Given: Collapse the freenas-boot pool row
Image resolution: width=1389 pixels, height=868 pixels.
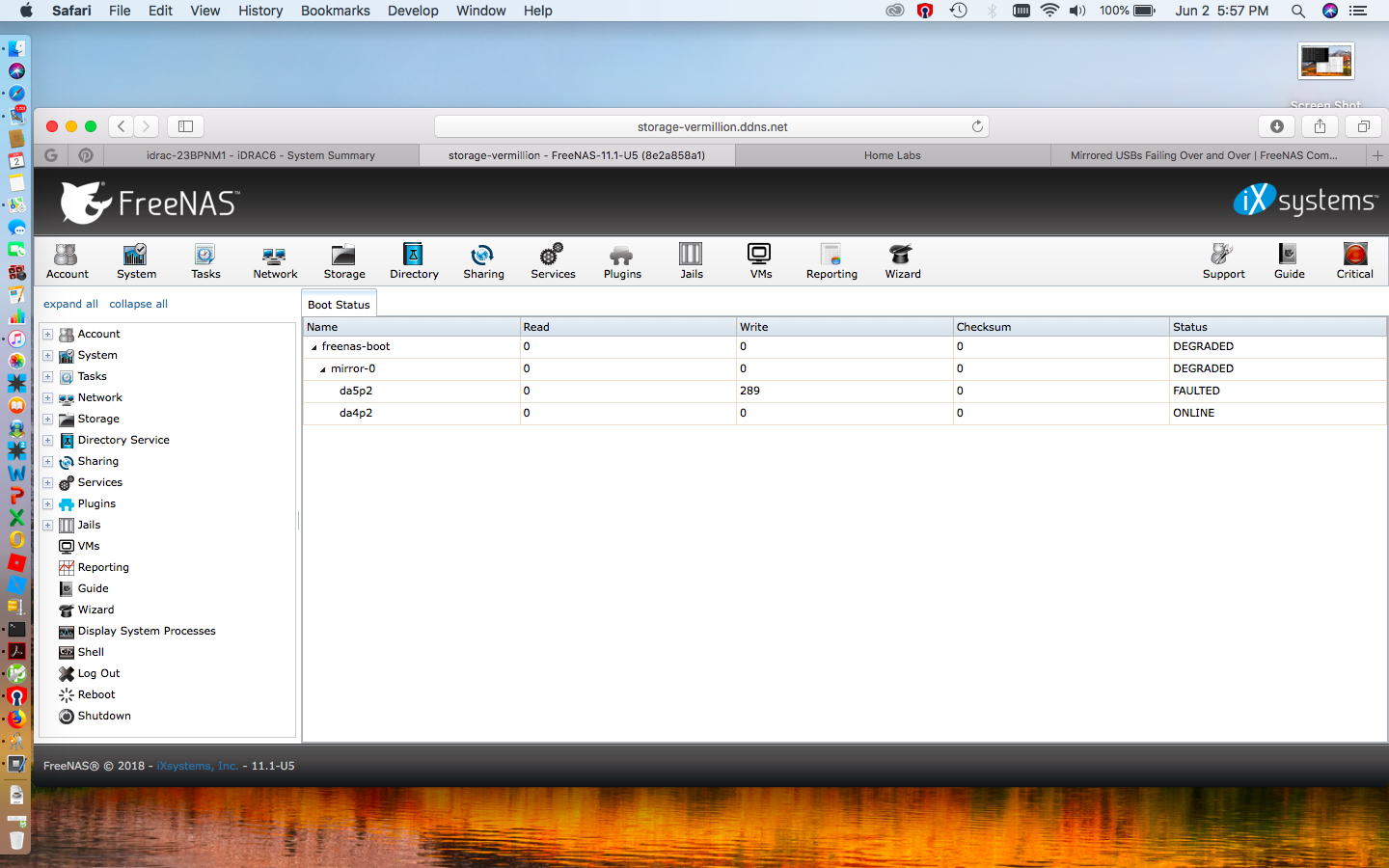Looking at the screenshot, I should click(313, 347).
